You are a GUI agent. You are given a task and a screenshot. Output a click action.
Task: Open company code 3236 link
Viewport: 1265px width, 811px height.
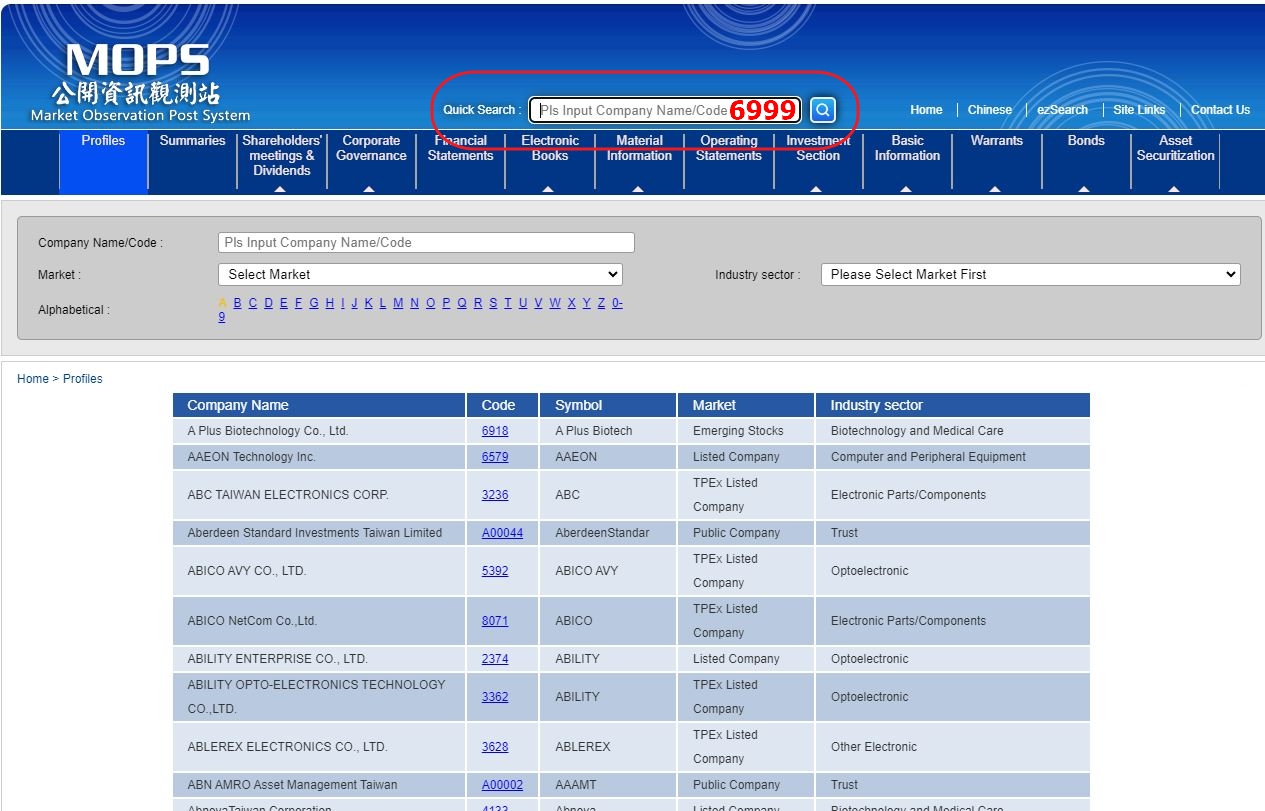[495, 495]
